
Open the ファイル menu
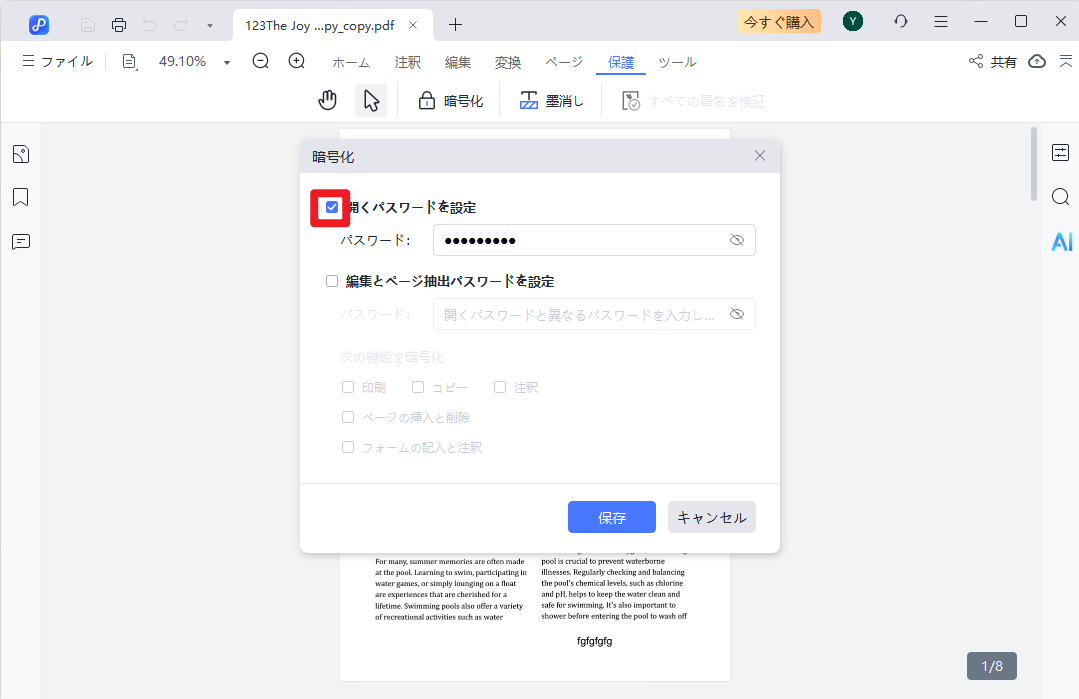58,62
